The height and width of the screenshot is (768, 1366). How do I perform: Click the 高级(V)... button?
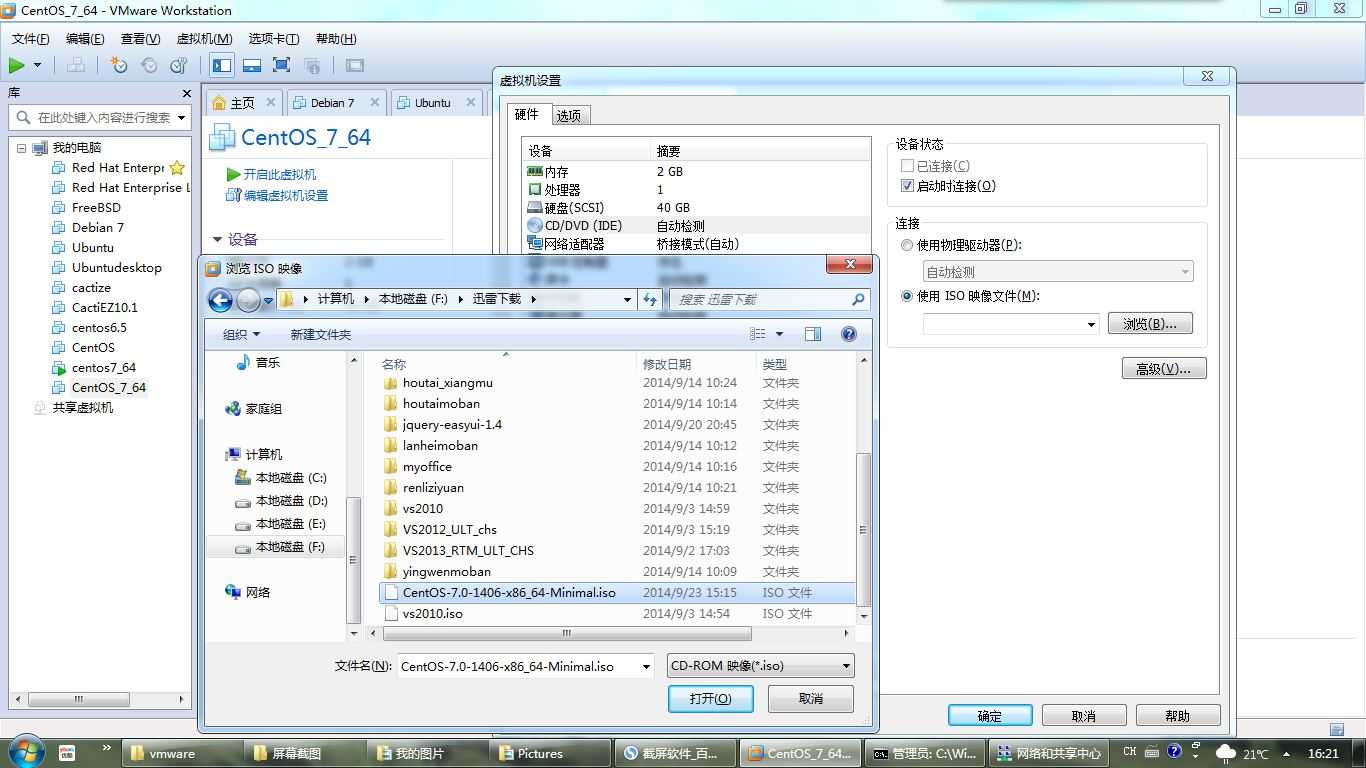(x=1164, y=369)
